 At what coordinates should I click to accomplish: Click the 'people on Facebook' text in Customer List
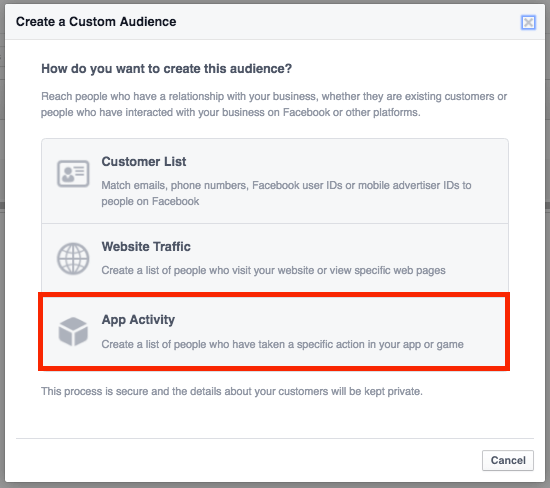(x=150, y=201)
